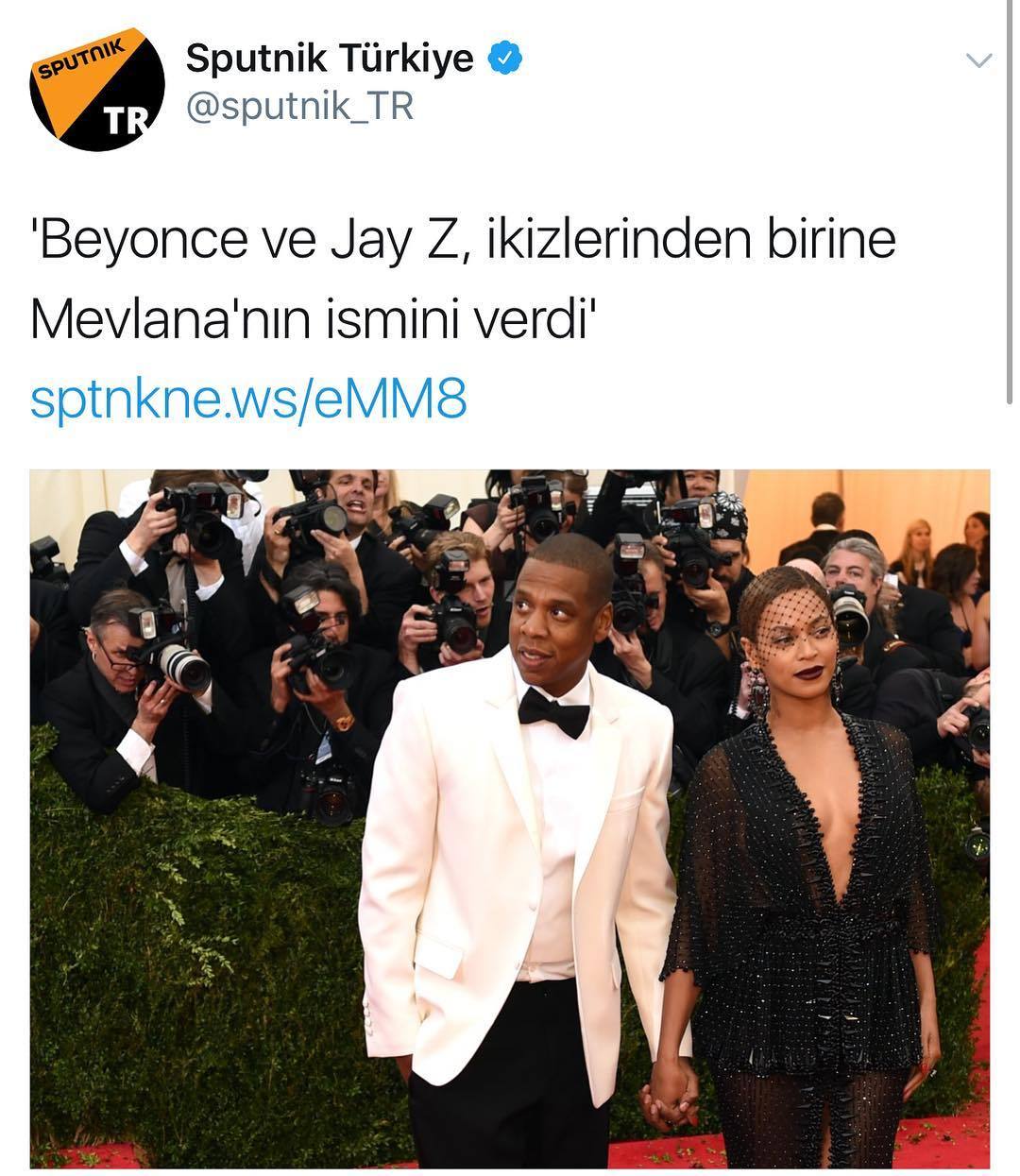The width and height of the screenshot is (1020, 1176).
Task: Open the Sputnik Türkiye display name
Action: (x=330, y=59)
